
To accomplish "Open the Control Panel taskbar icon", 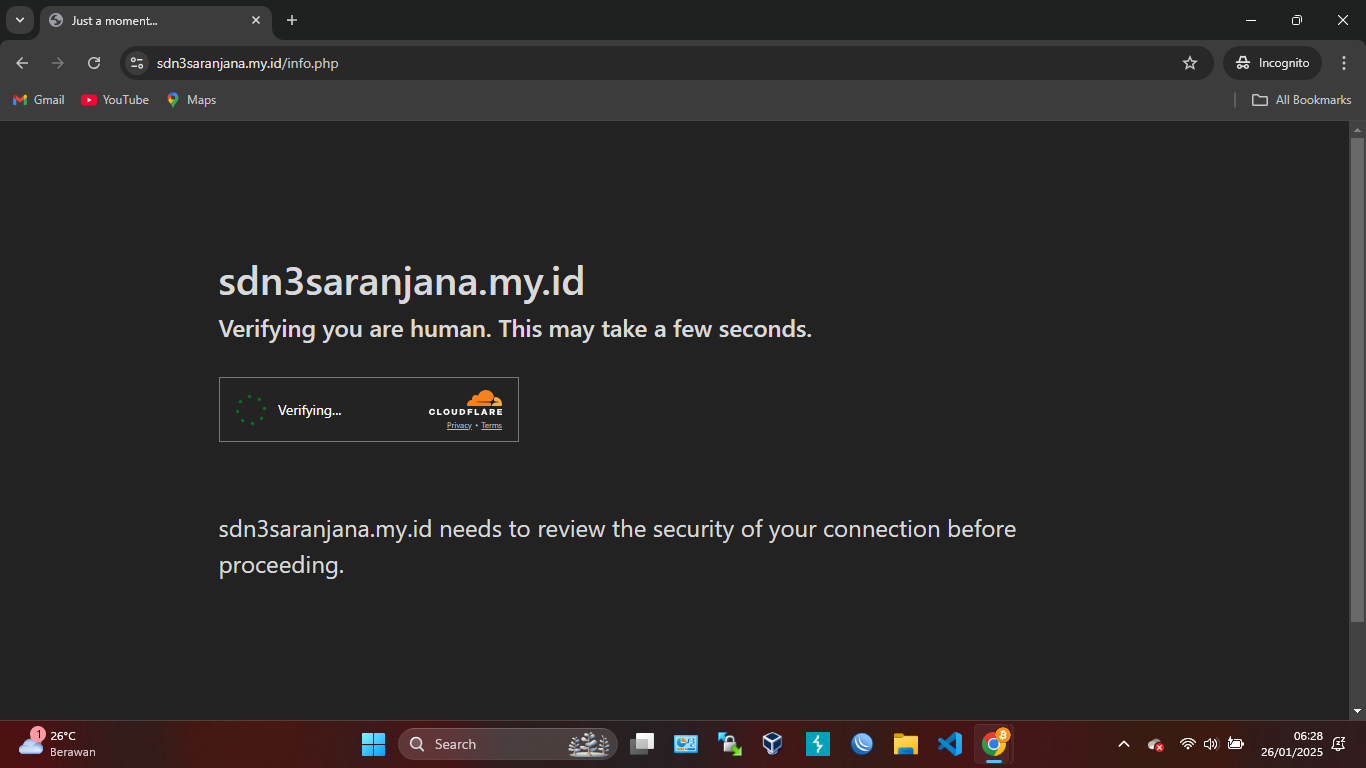I will (686, 744).
